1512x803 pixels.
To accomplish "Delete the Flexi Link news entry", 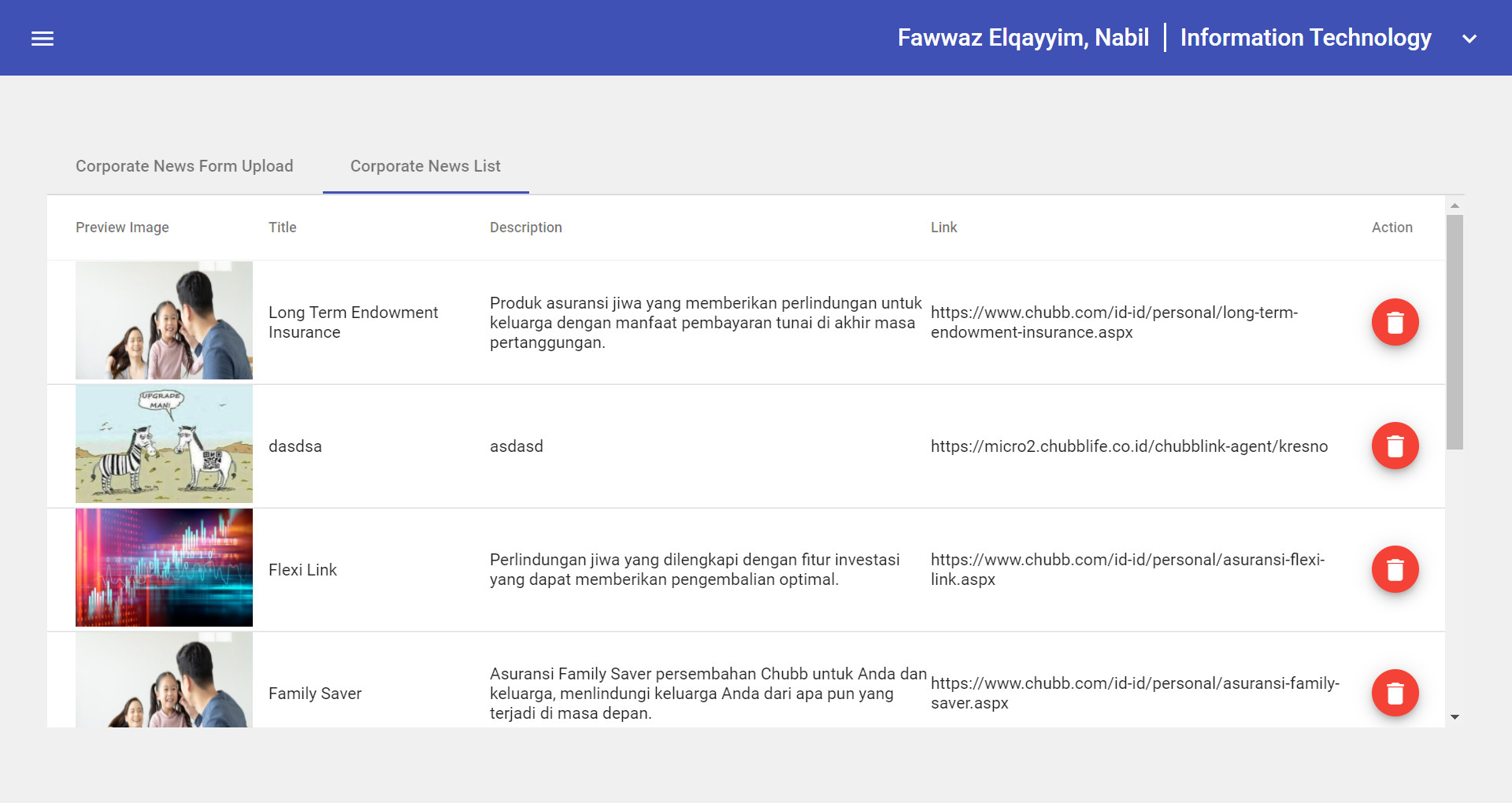I will coord(1395,569).
